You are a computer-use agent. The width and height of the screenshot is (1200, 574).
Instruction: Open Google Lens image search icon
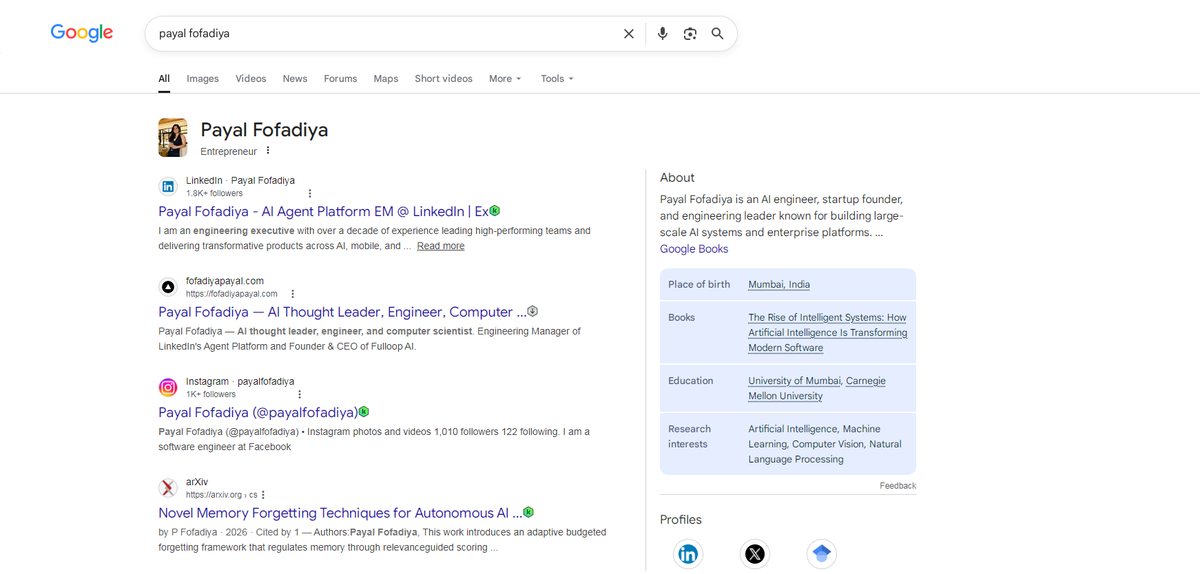(x=690, y=33)
